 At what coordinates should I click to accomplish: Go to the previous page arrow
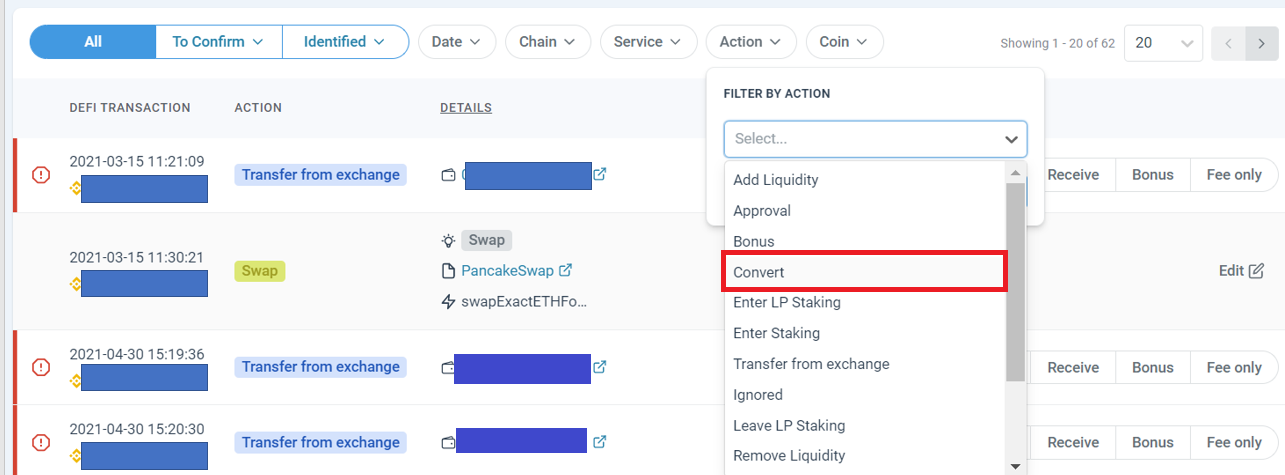(1228, 44)
